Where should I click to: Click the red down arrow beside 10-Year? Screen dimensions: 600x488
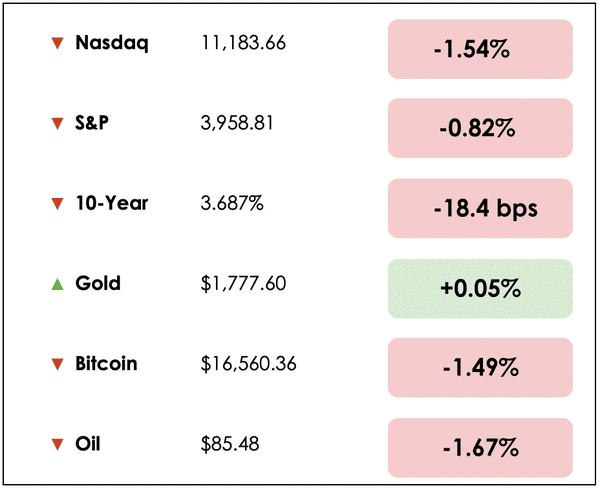point(57,204)
